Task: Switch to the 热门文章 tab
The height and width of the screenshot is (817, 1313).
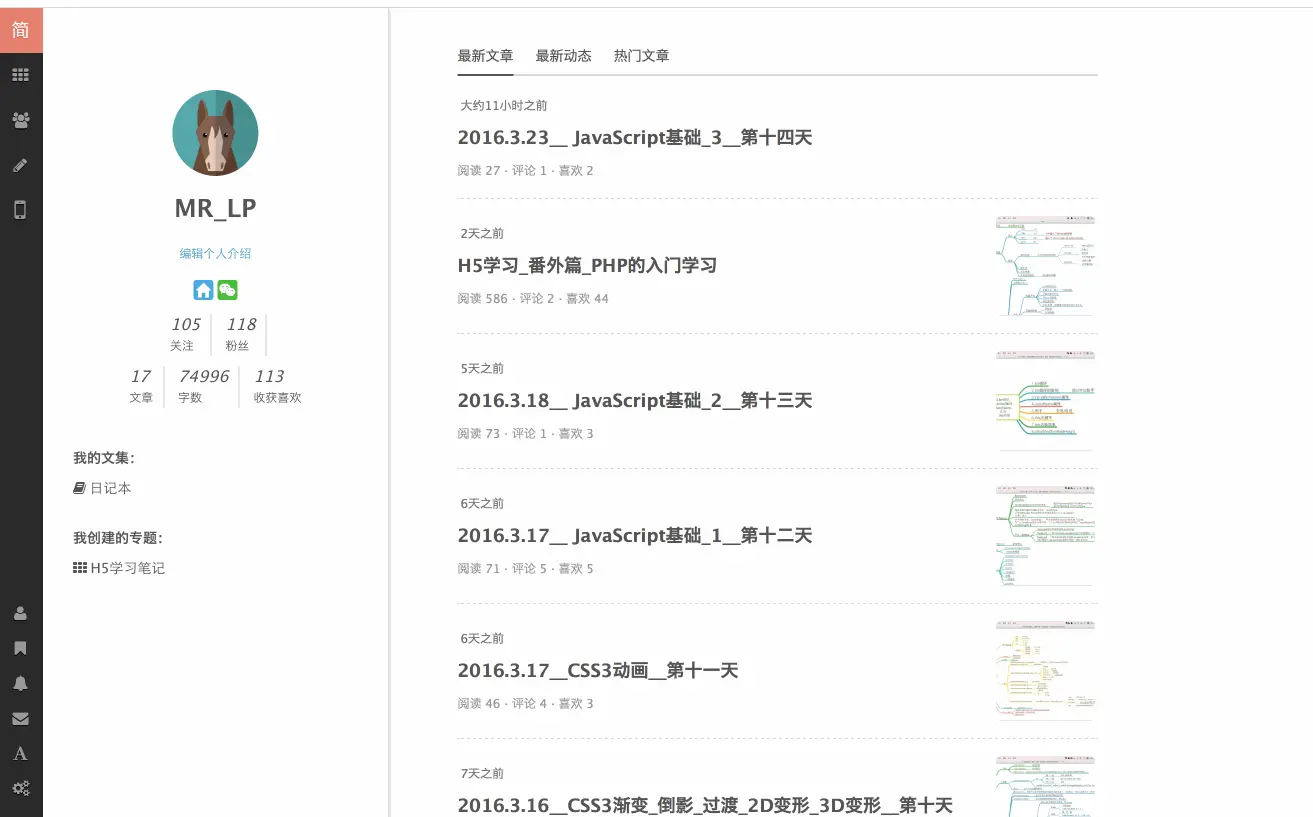Action: click(x=641, y=56)
